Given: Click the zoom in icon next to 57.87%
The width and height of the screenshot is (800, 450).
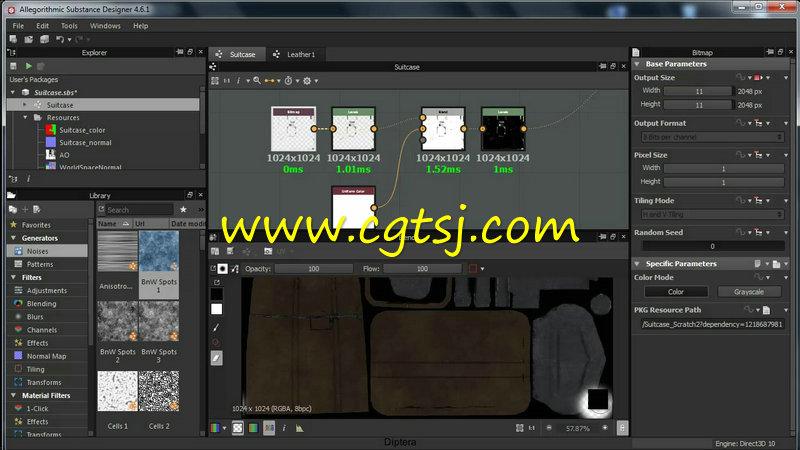Looking at the screenshot, I should (x=605, y=428).
